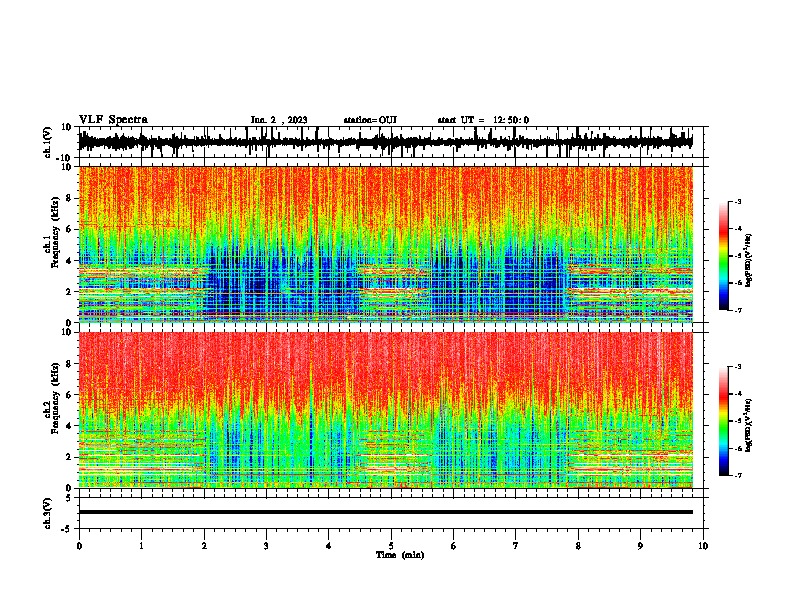Select the "start UT = 12:50:0" text
Screen dimensions: 792x612
483,120
